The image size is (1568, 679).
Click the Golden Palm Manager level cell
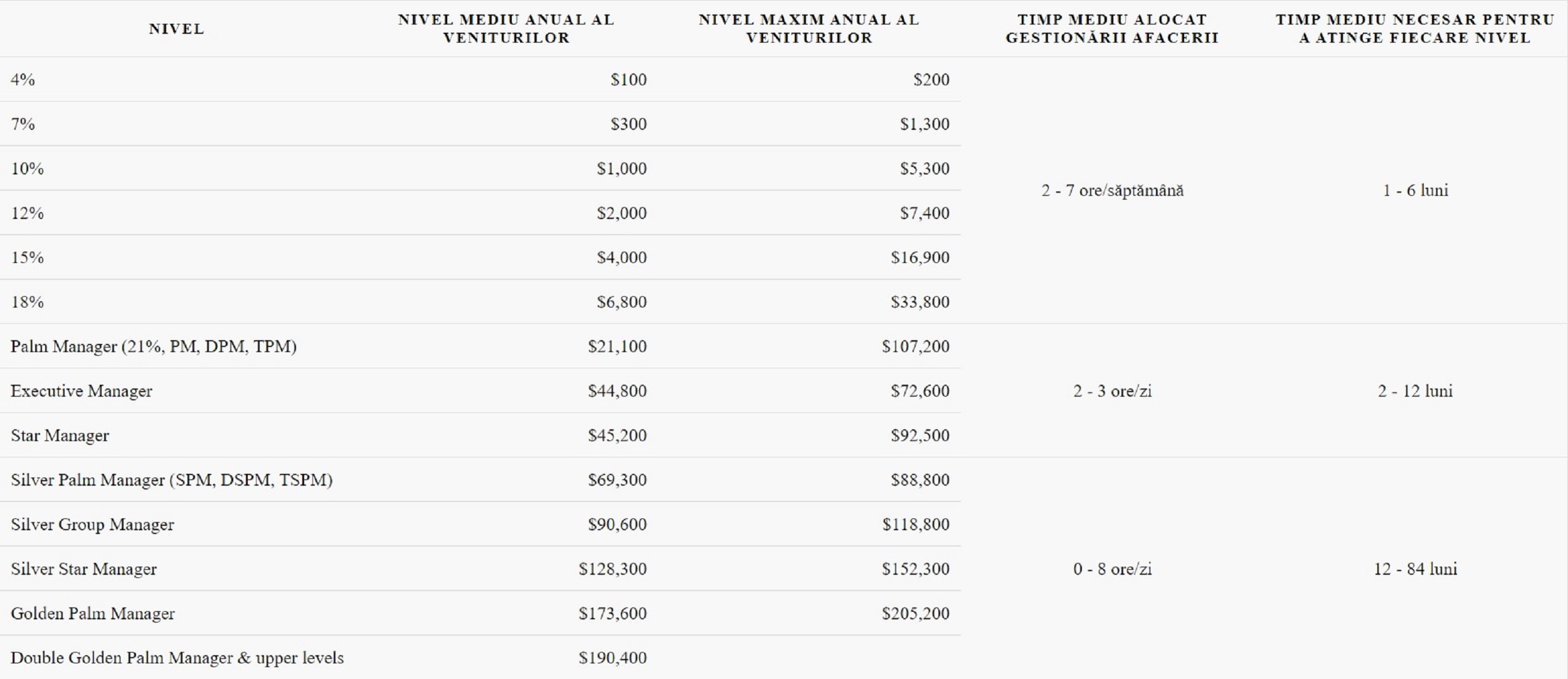[93, 614]
